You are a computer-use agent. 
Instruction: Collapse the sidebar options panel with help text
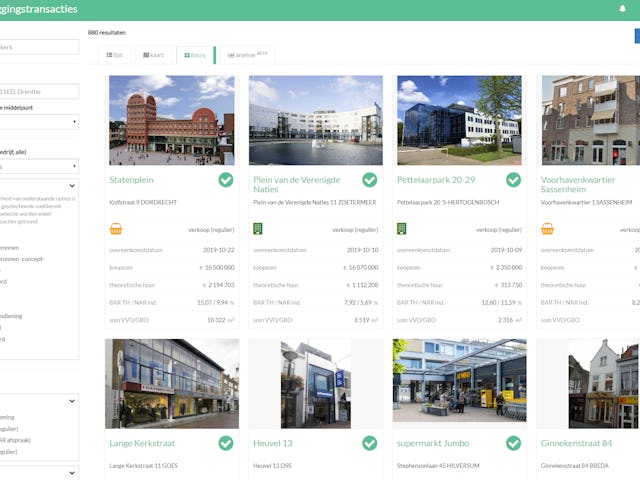click(x=70, y=186)
